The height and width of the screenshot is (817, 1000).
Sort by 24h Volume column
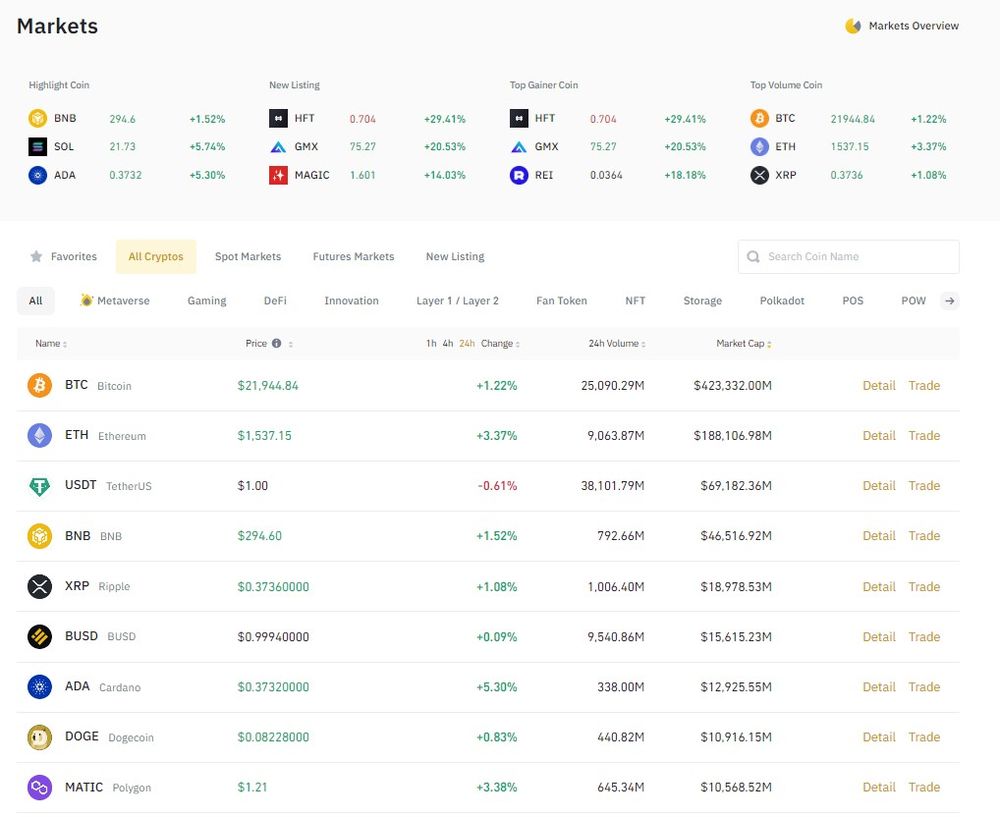[x=616, y=344]
